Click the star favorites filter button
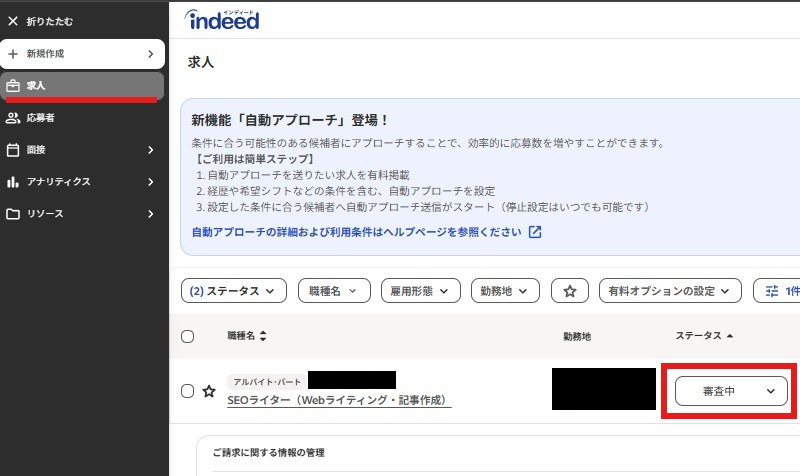The image size is (800, 476). point(570,291)
